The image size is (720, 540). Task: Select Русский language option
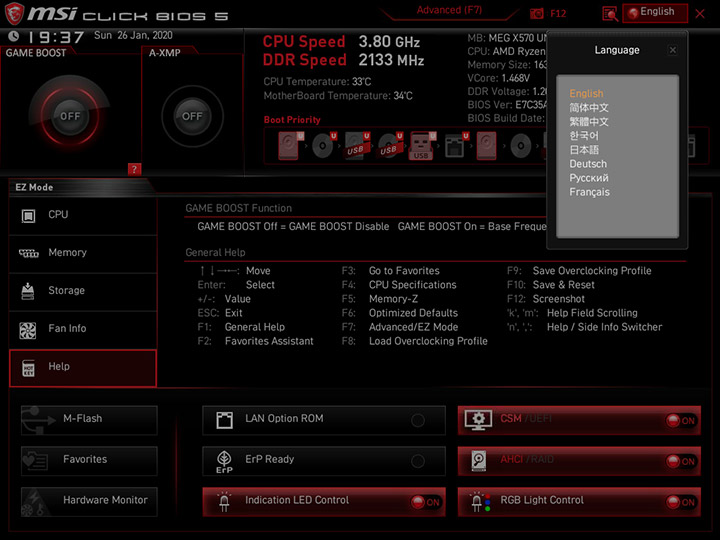click(x=589, y=178)
